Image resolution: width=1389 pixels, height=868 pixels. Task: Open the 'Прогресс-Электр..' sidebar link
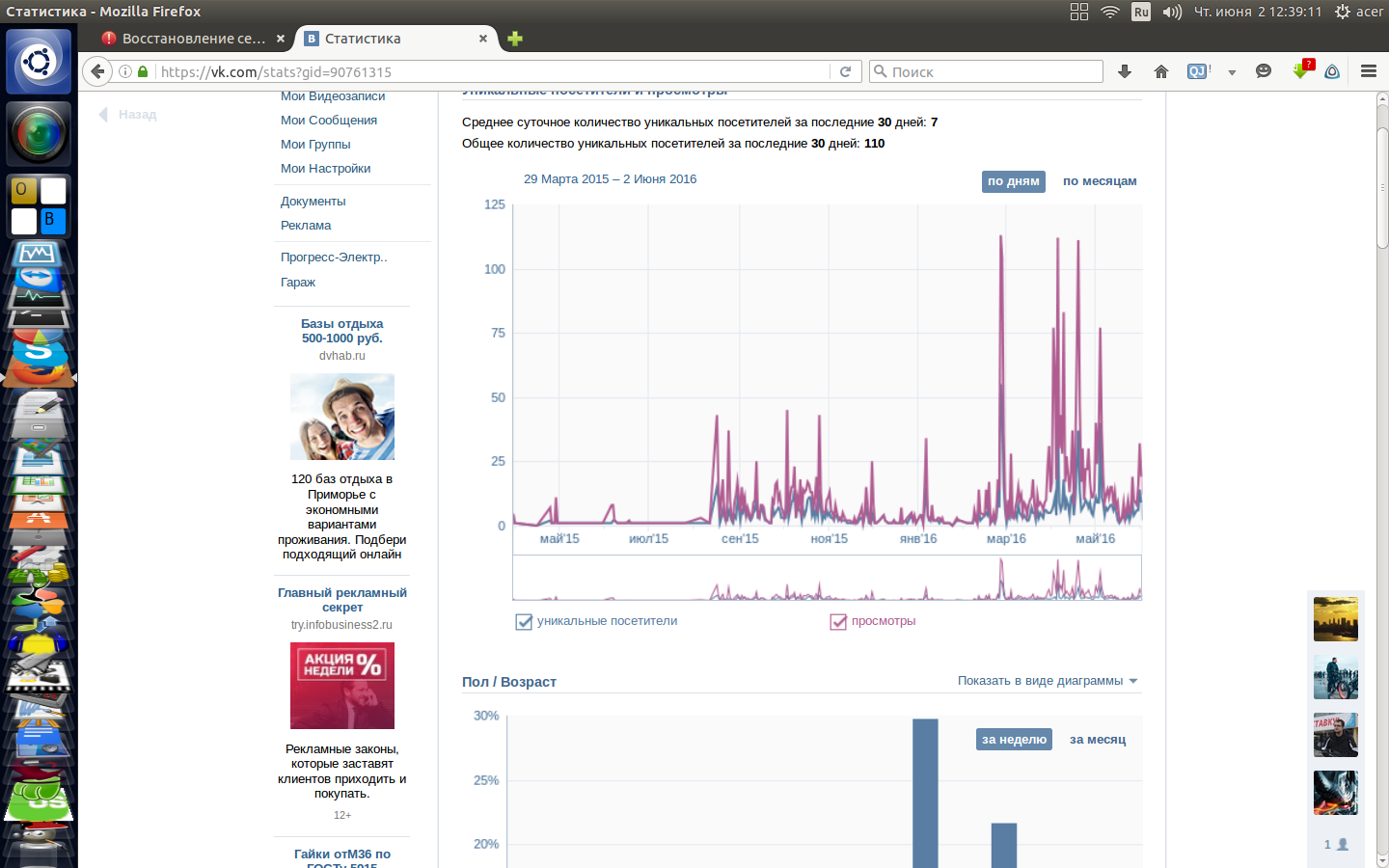point(334,258)
